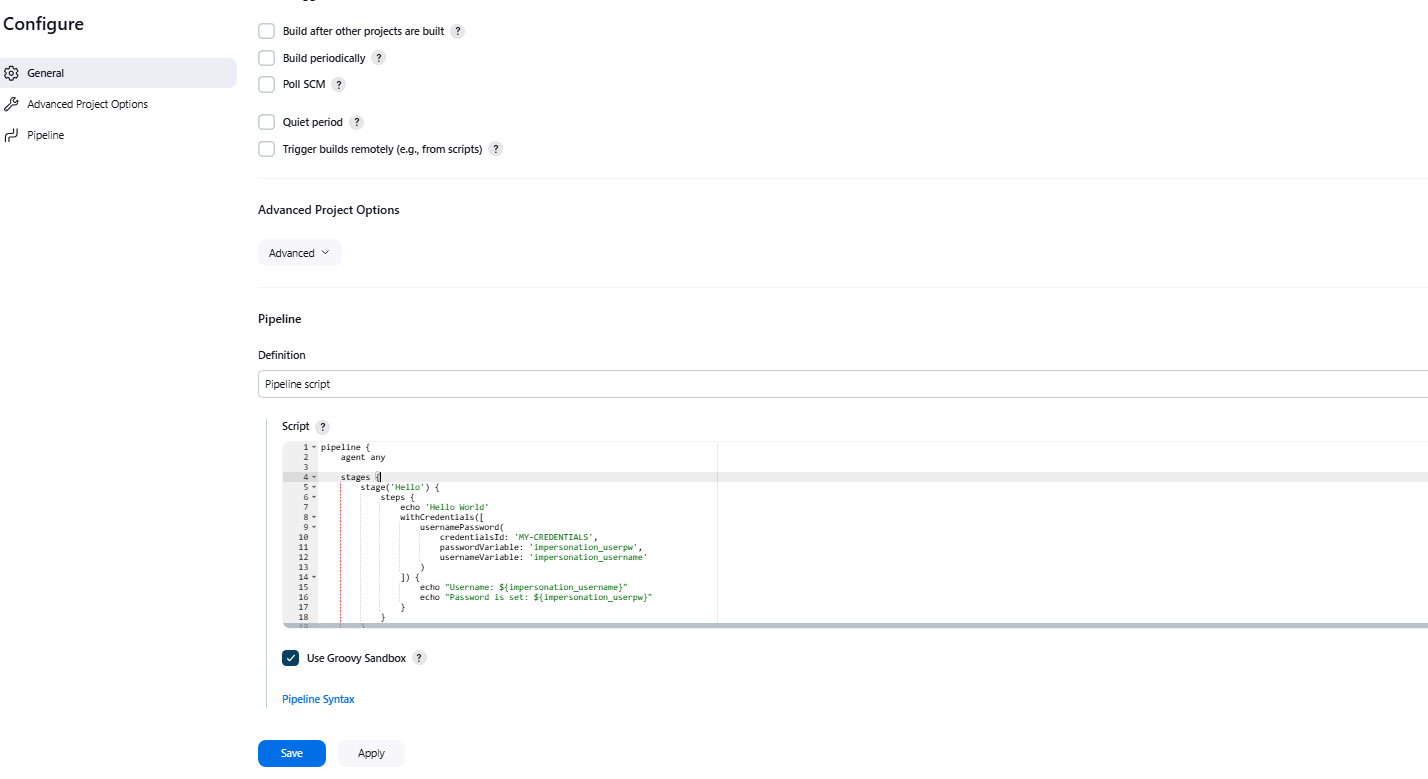
Task: Collapse the stages block fold arrow at line 4
Action: click(x=314, y=477)
